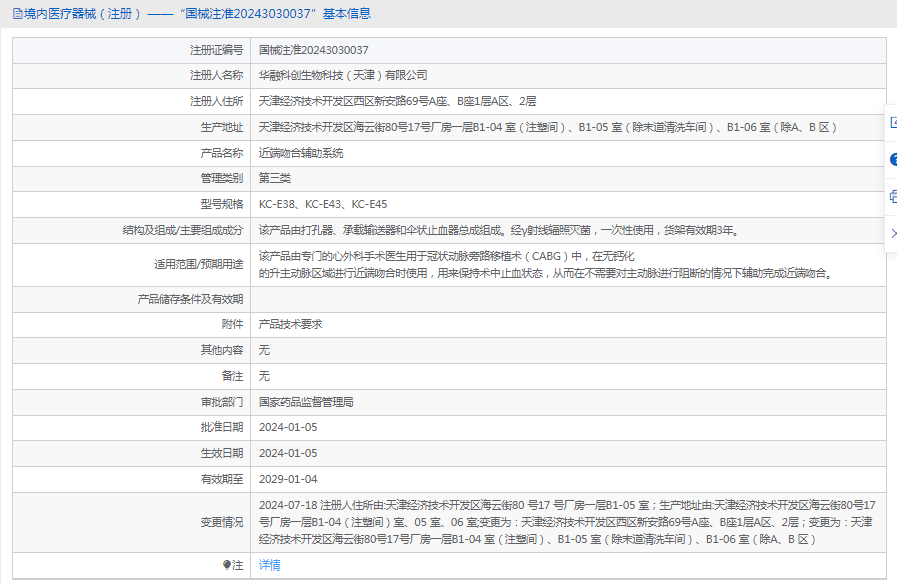Click the printer icon in the side toolbar
Viewport: 897px width, 585px height.
coord(894,197)
